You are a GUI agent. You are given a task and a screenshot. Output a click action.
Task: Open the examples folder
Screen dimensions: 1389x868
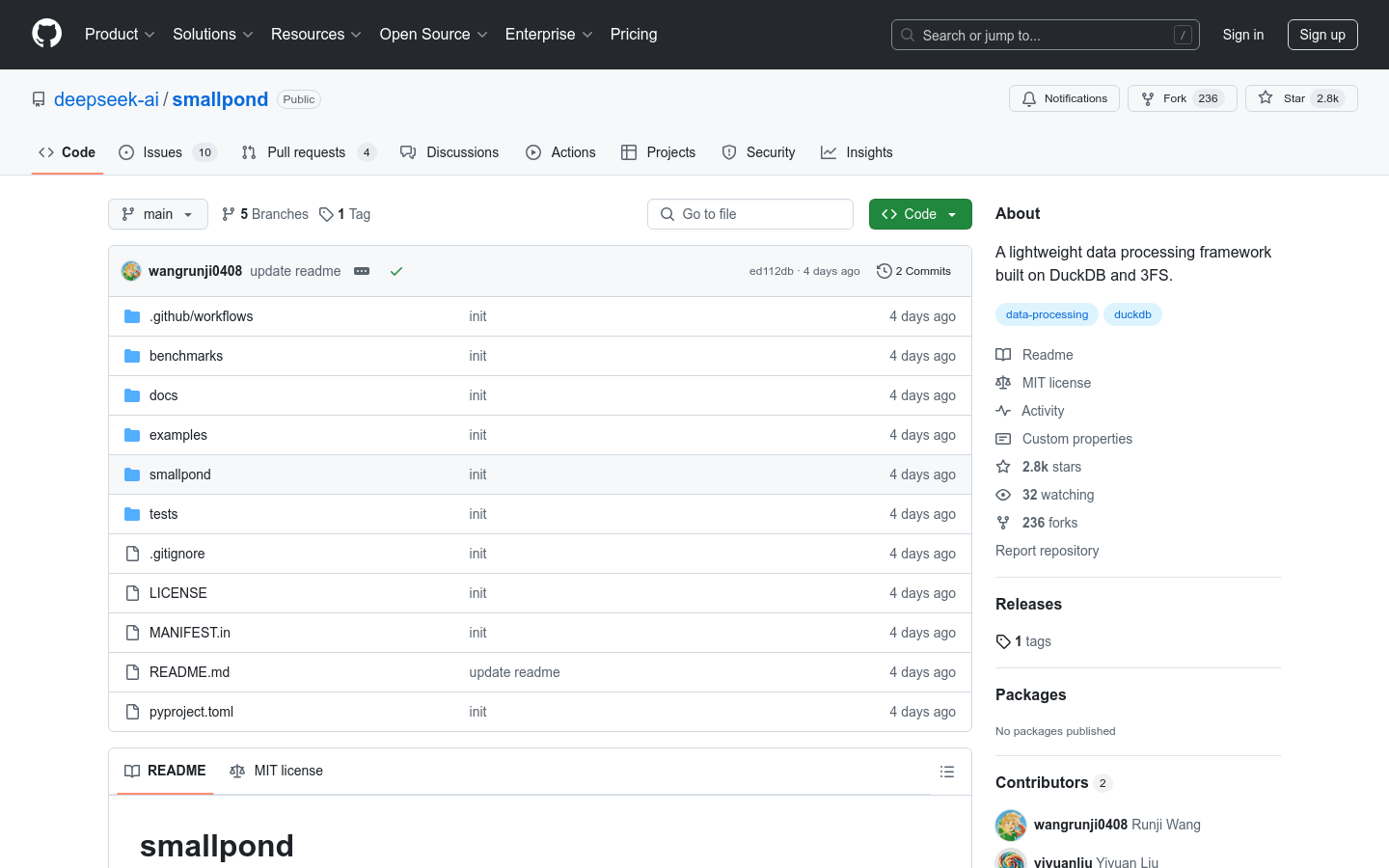(178, 435)
